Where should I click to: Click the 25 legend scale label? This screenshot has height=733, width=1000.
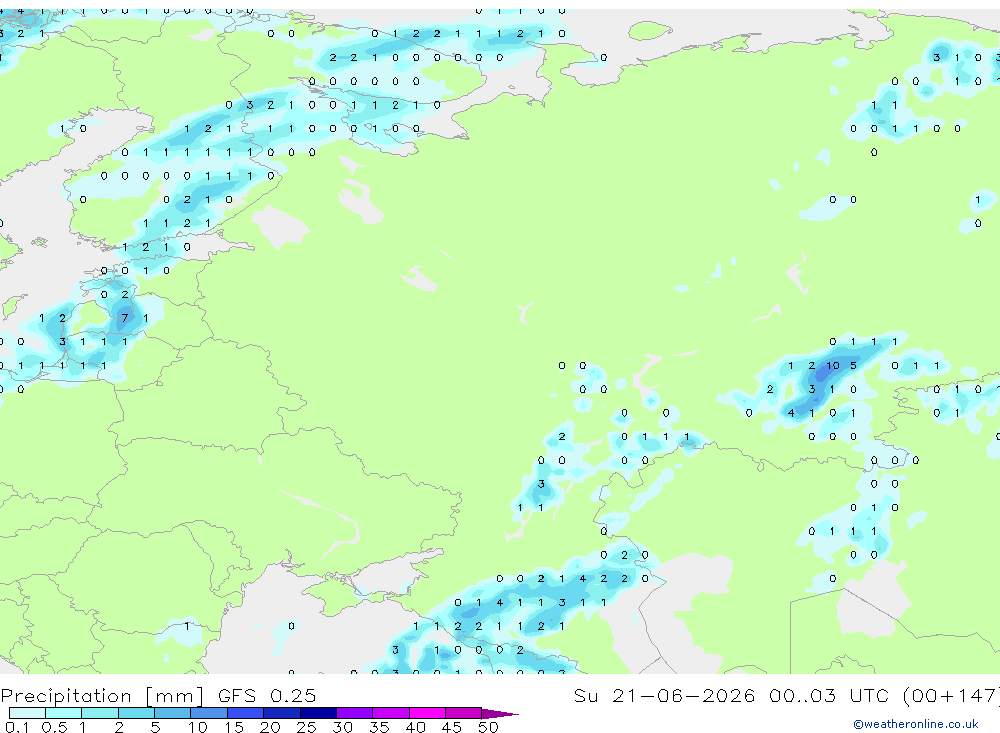coord(307,727)
